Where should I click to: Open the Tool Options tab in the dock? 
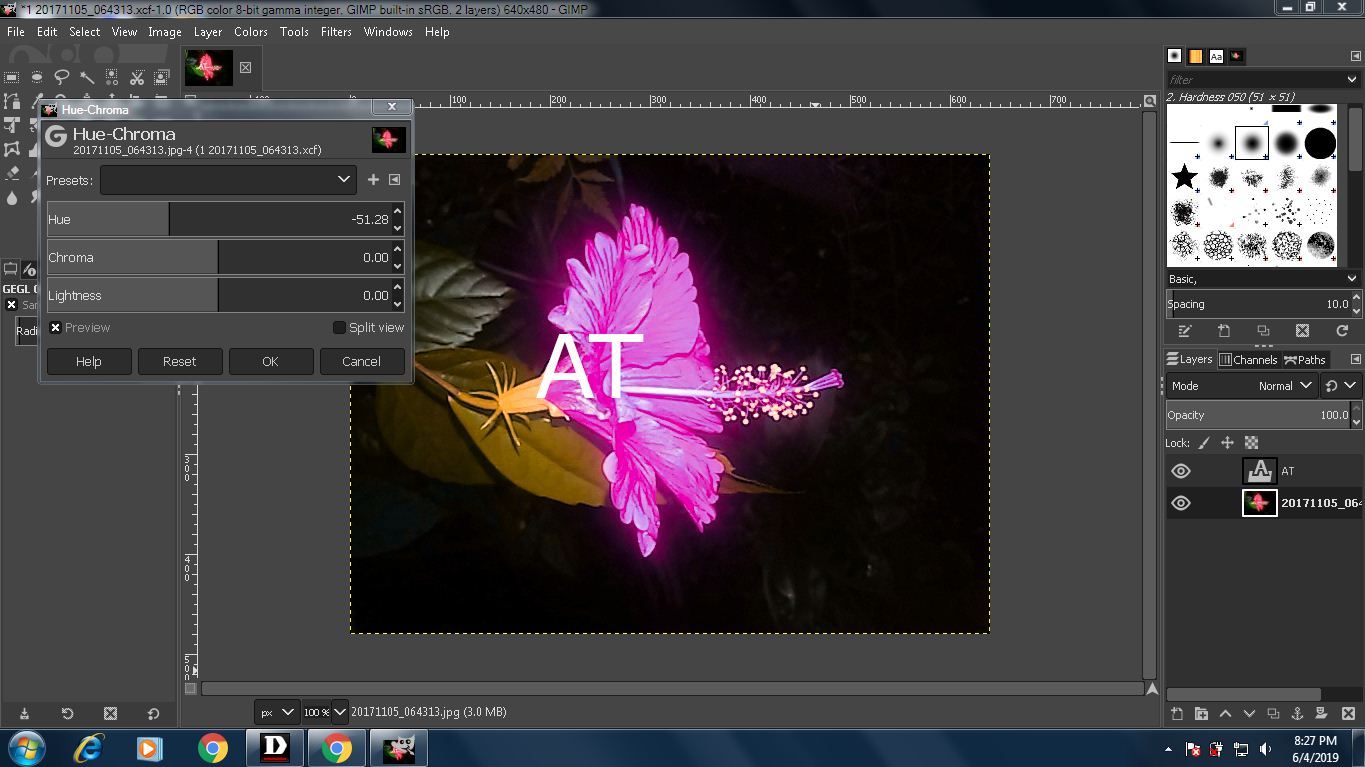(11, 269)
